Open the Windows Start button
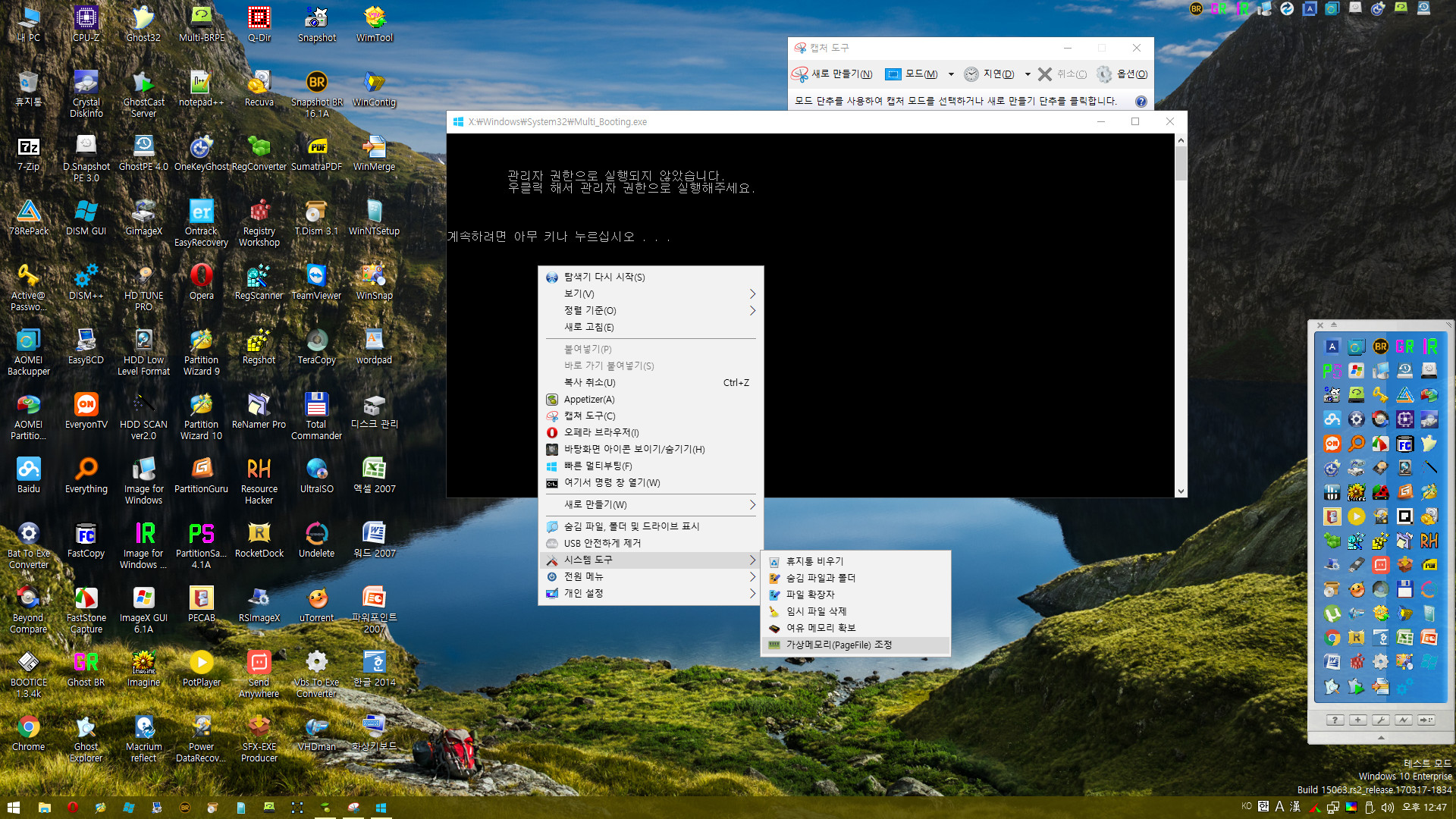 coord(13,808)
